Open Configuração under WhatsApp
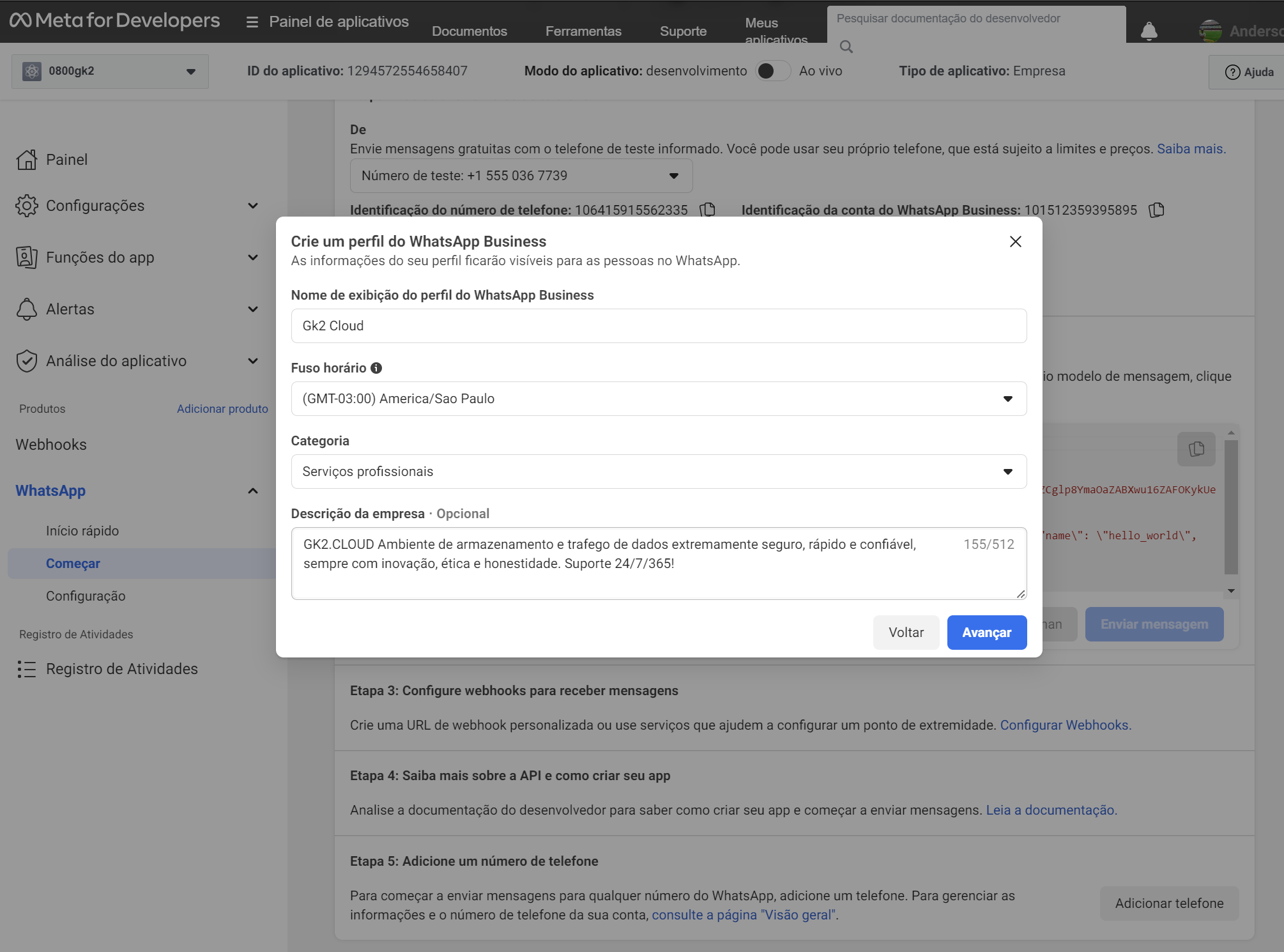This screenshot has height=952, width=1284. [x=86, y=596]
